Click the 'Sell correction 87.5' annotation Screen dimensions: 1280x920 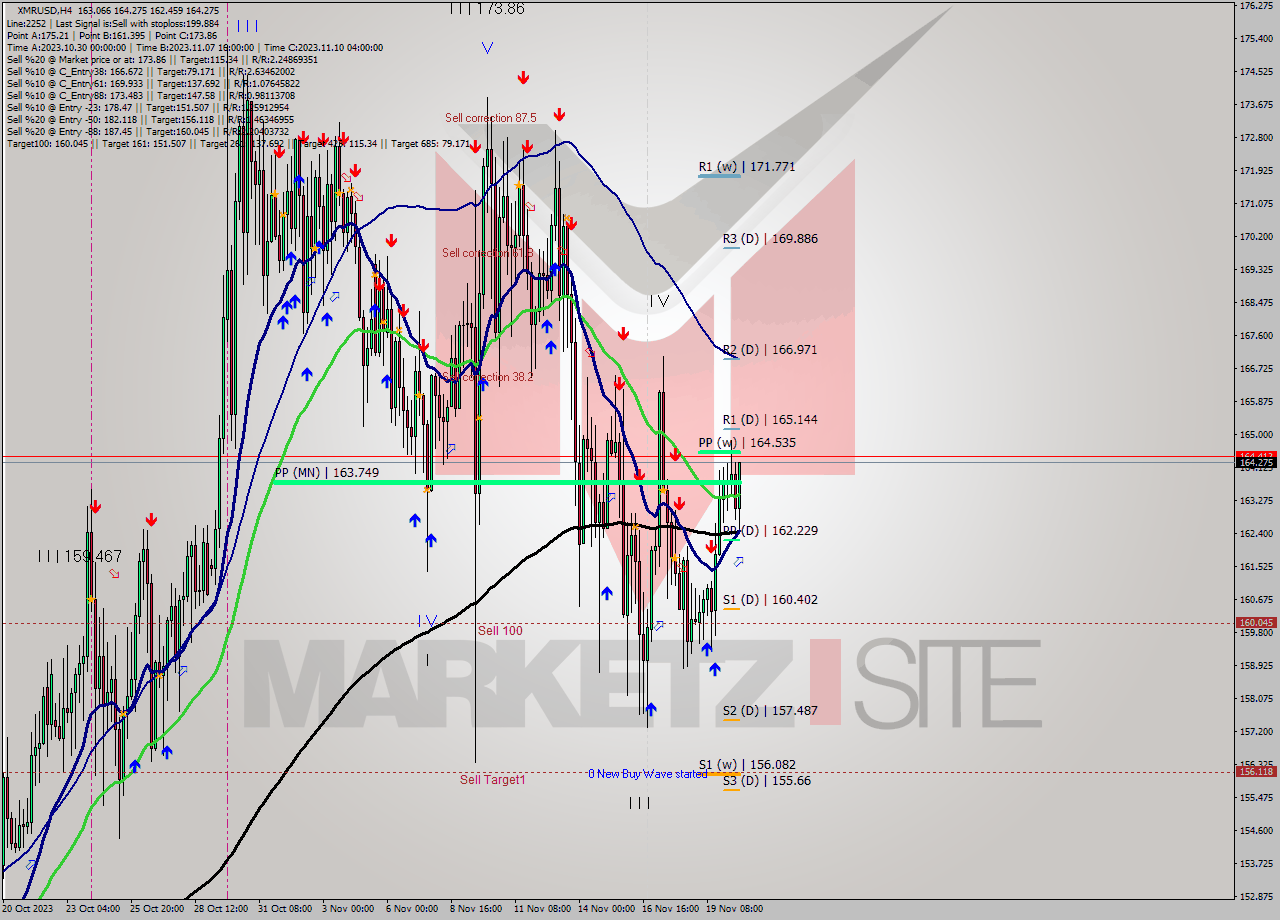click(x=491, y=118)
